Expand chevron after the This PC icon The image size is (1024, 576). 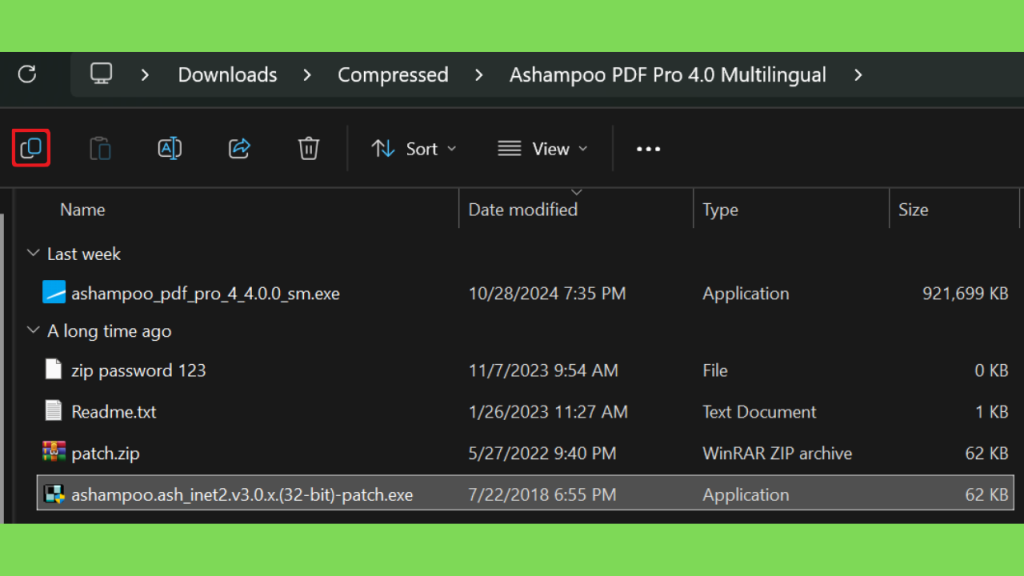click(145, 75)
